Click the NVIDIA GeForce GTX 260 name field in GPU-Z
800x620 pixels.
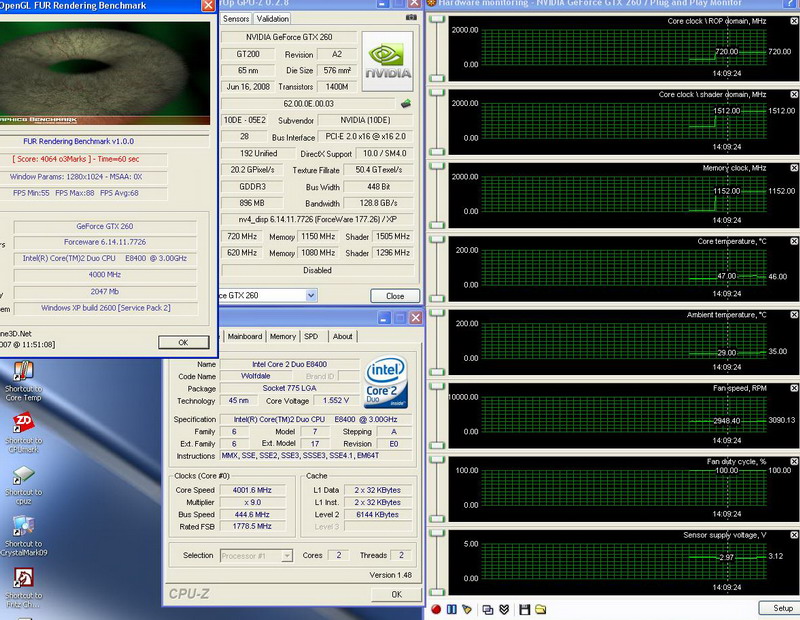pos(289,37)
